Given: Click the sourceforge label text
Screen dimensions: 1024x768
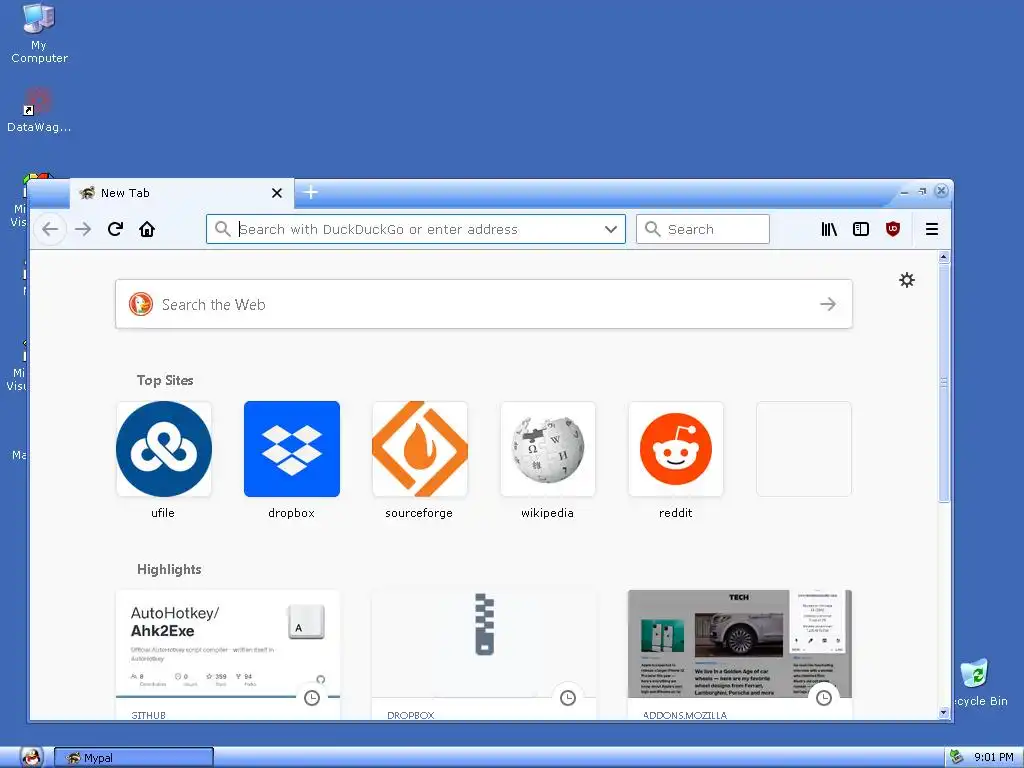Looking at the screenshot, I should click(419, 513).
